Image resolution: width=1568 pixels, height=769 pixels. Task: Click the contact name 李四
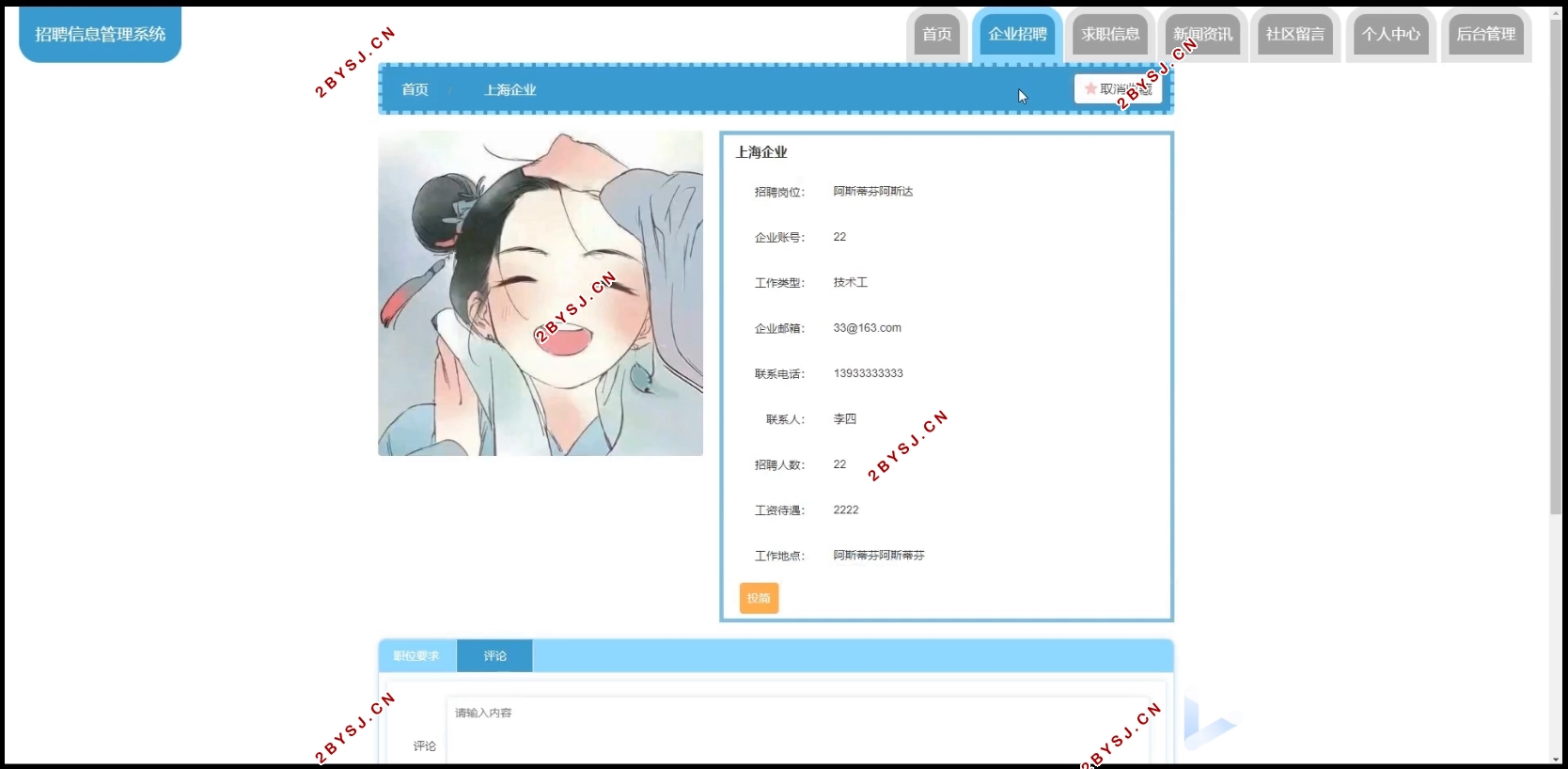pos(844,419)
